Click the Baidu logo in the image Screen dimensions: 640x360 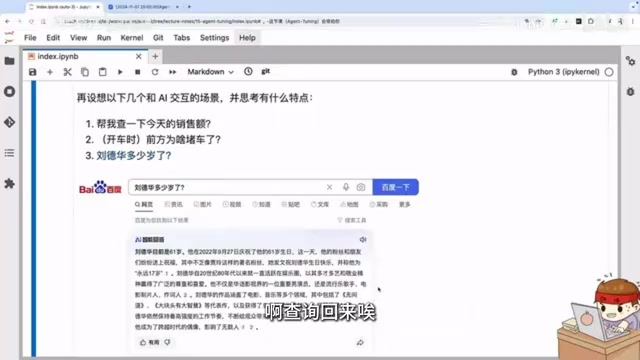(100, 188)
